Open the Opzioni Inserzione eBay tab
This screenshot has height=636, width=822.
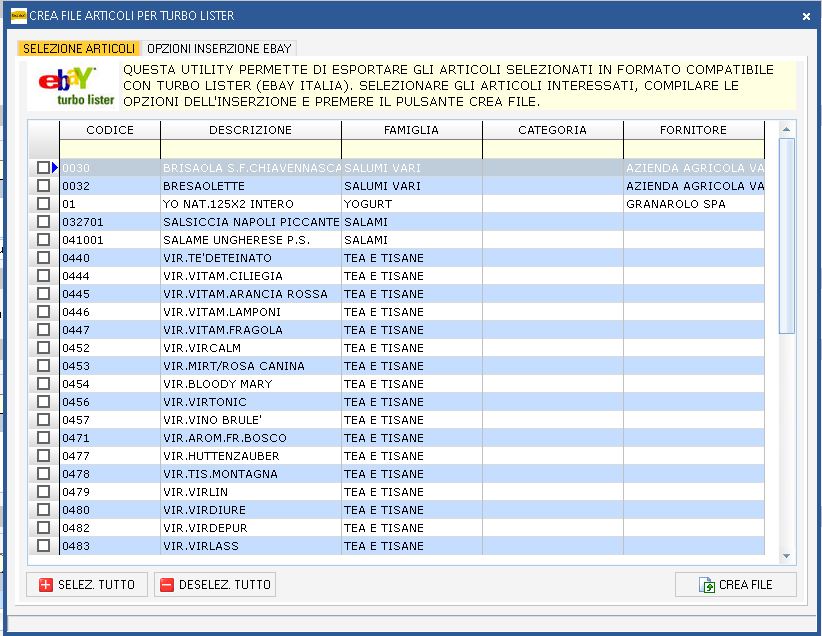click(219, 48)
